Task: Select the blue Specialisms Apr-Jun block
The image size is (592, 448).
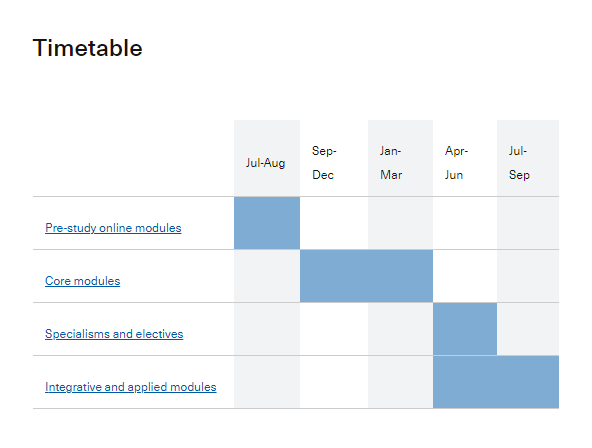Action: click(x=465, y=329)
